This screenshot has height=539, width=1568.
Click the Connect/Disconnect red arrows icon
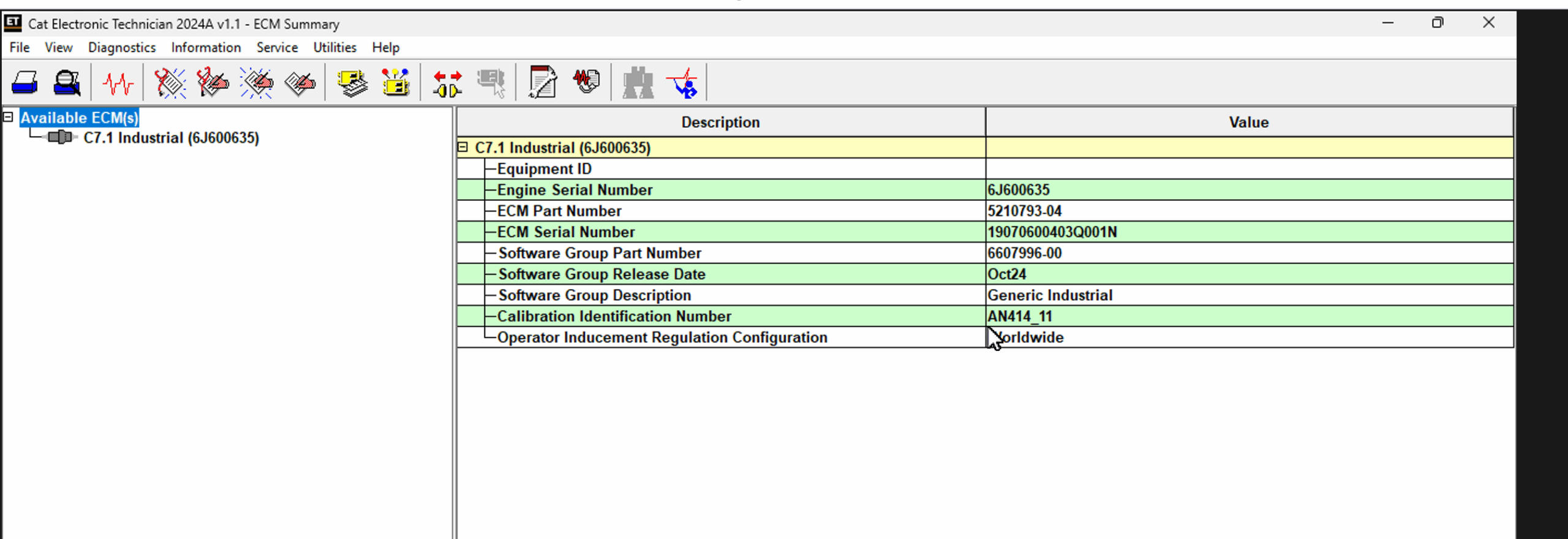pos(447,83)
